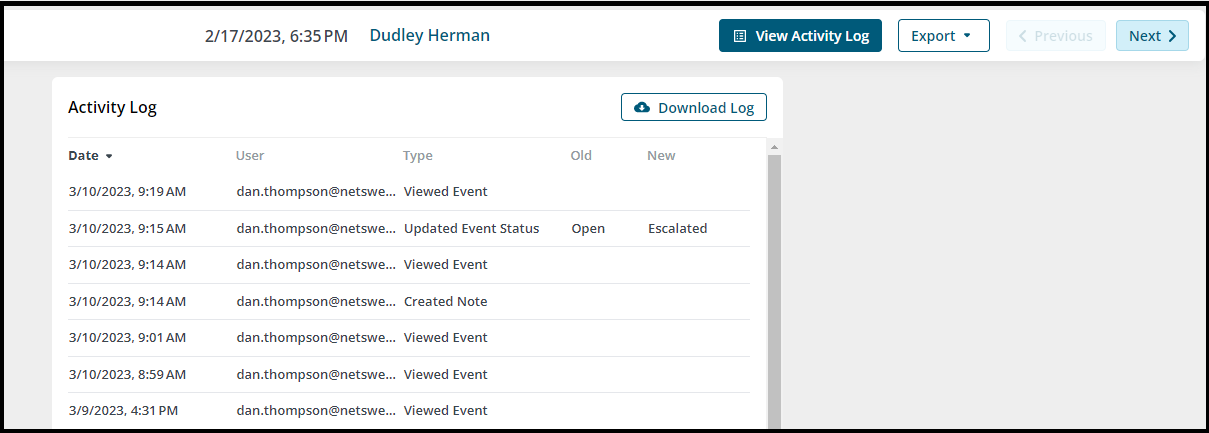Click the Type column header

click(418, 155)
